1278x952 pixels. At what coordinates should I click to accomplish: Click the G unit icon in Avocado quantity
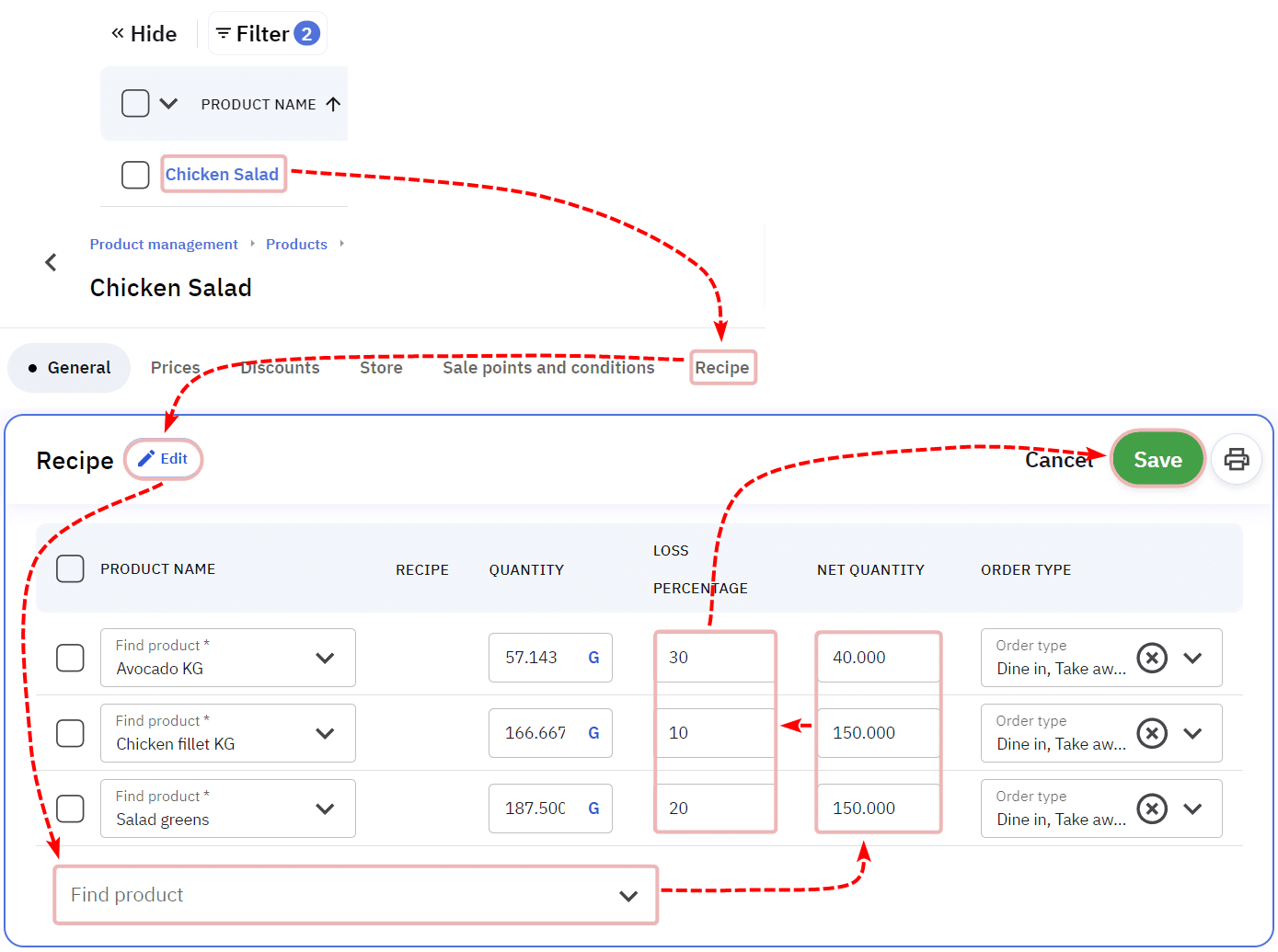593,658
